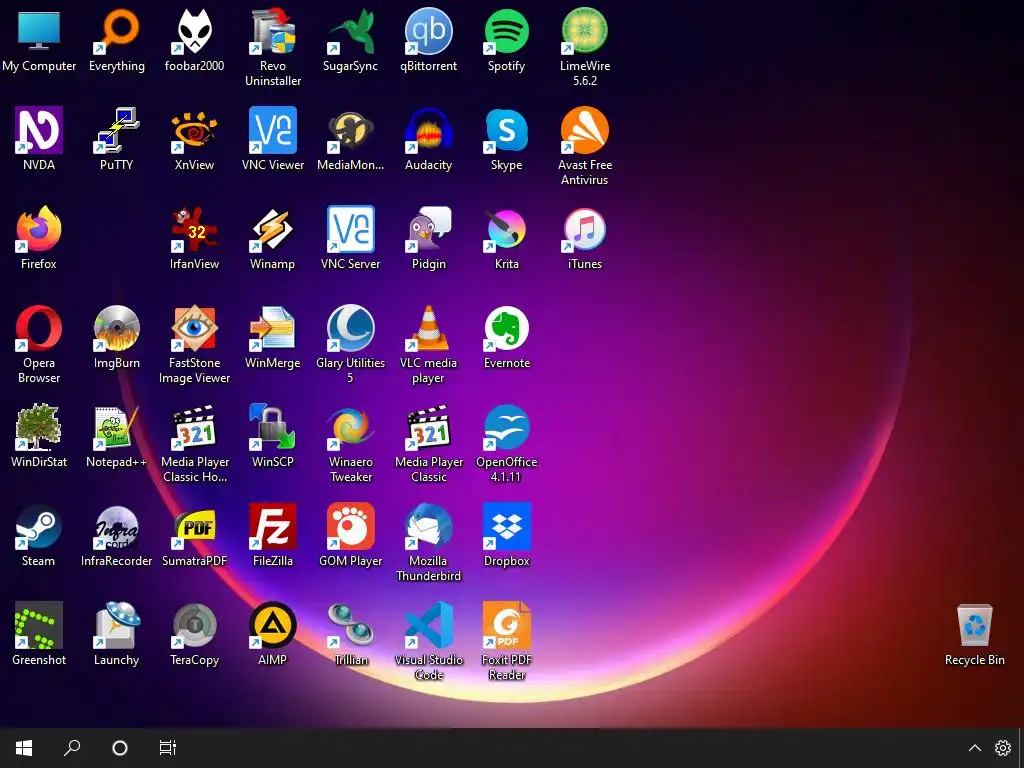Viewport: 1024px width, 768px height.
Task: Select the Krita desktop shortcut
Action: click(x=506, y=230)
